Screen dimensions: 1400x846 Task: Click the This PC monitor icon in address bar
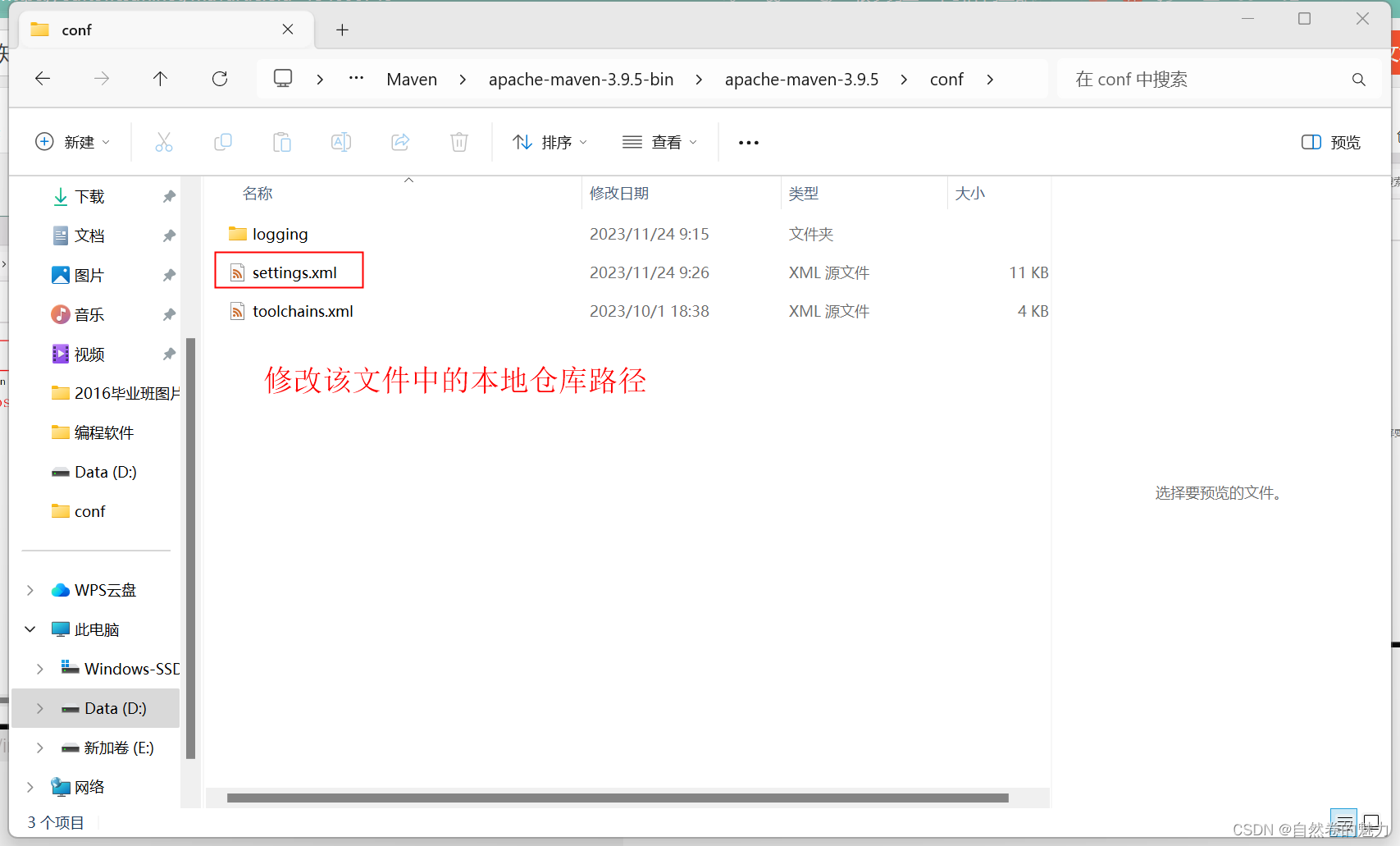click(x=283, y=79)
